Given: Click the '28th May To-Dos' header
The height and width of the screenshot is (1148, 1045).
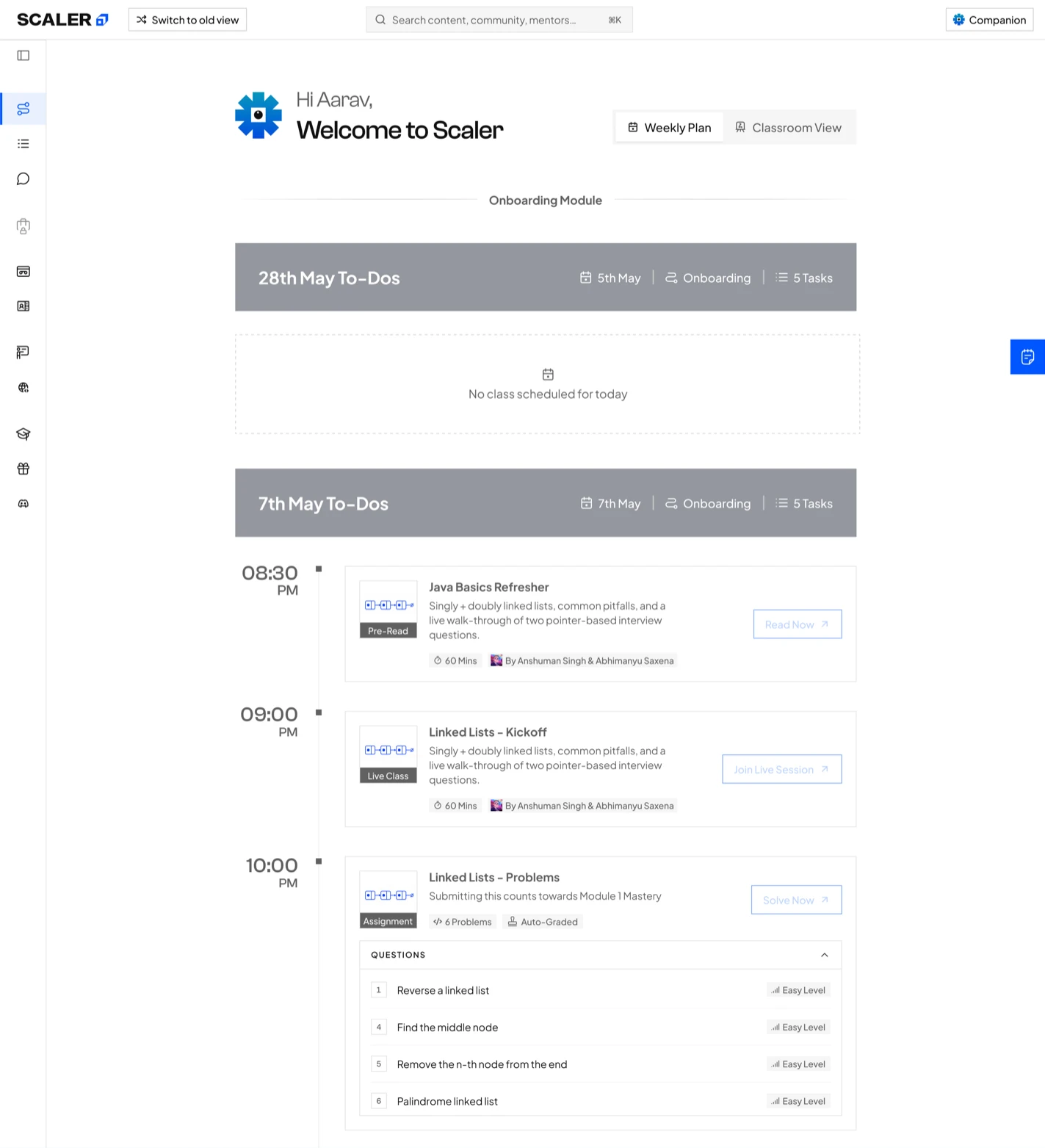Looking at the screenshot, I should [x=329, y=278].
